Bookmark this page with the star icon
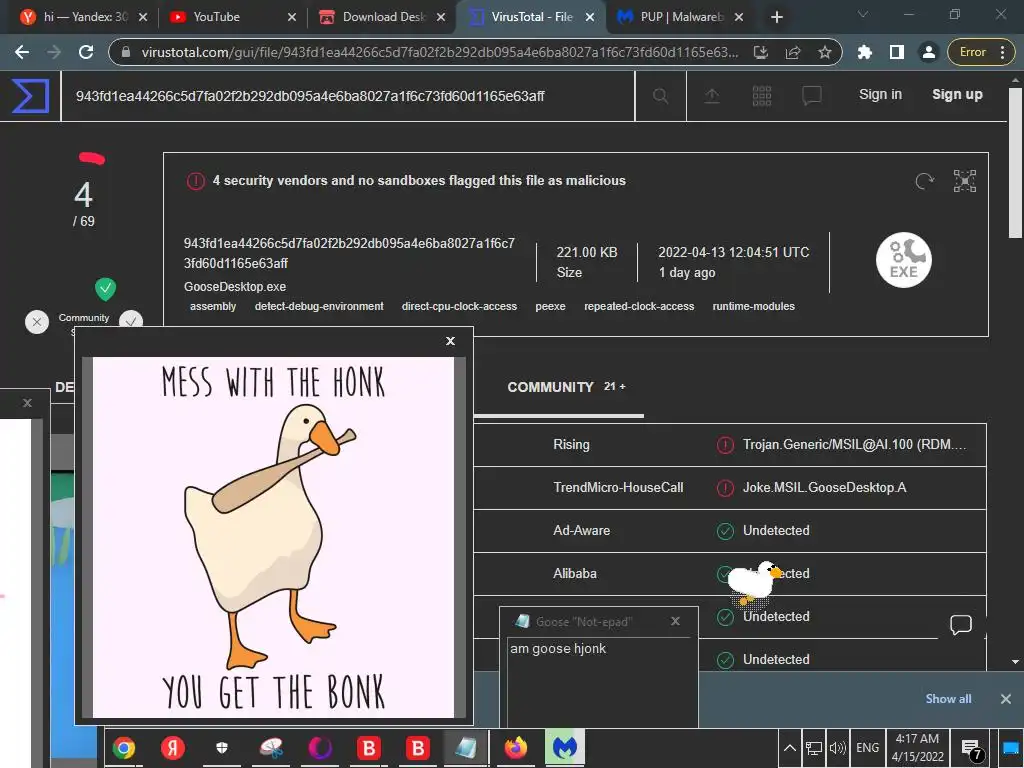The width and height of the screenshot is (1024, 768). pos(824,52)
